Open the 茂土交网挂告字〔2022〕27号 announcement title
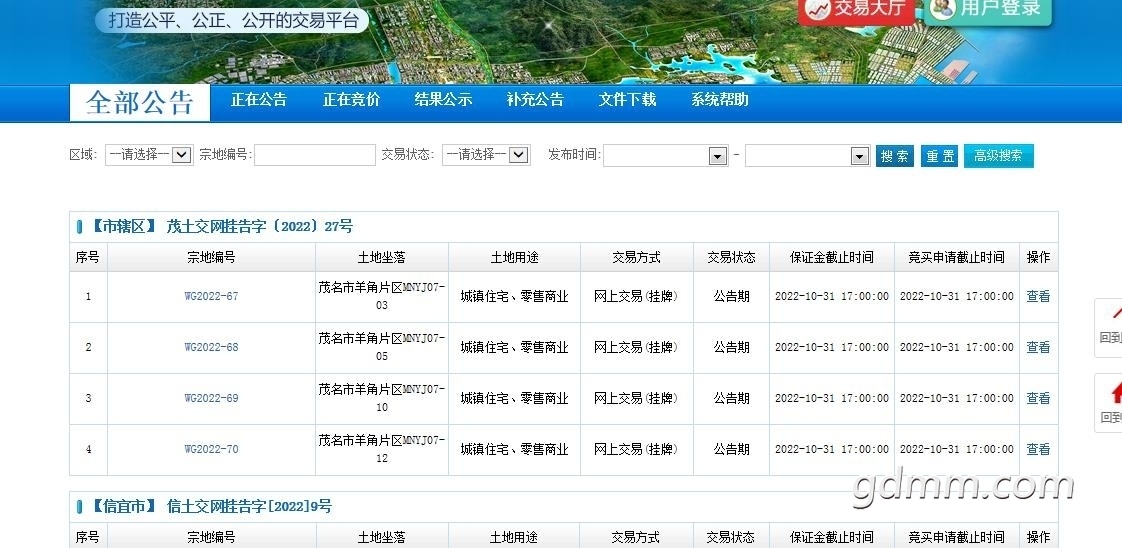Viewport: 1122px width, 548px height. [x=260, y=227]
